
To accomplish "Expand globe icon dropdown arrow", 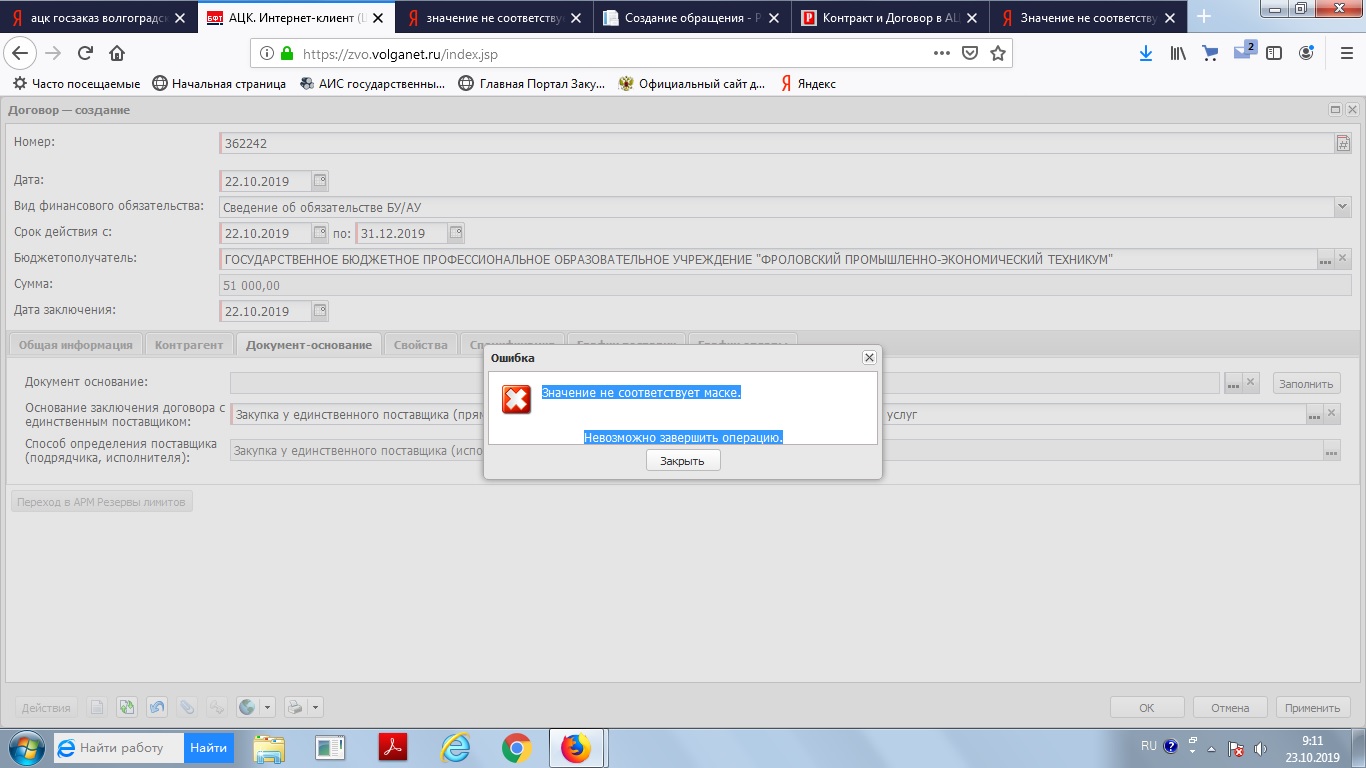I will [268, 708].
